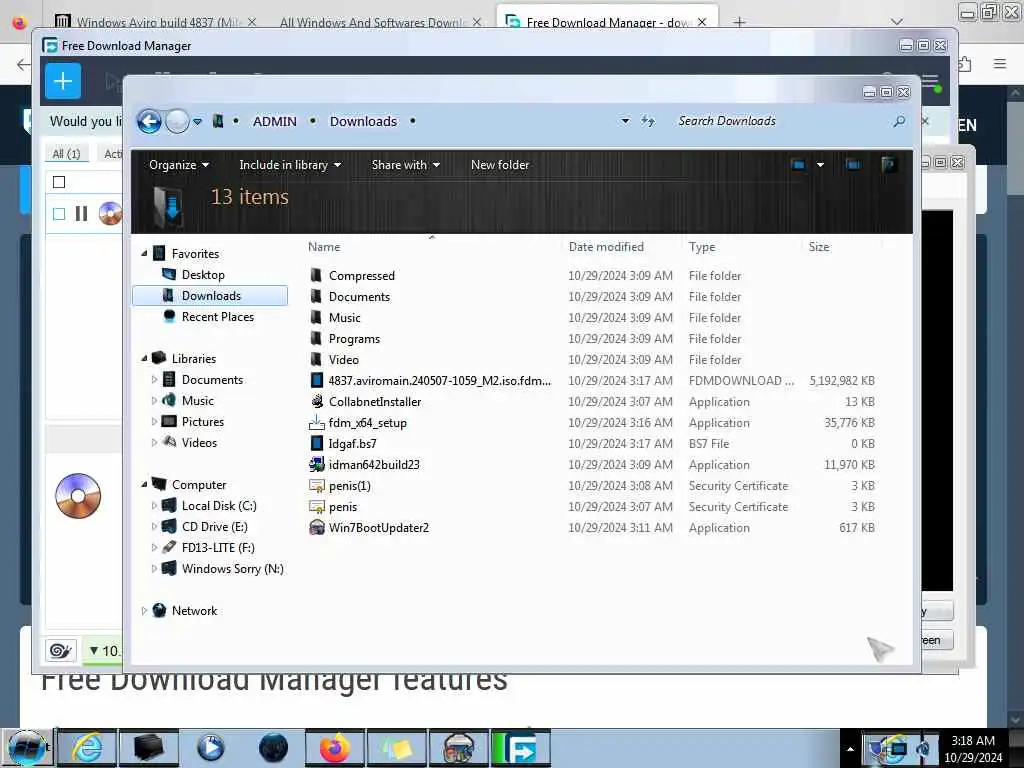Select the 4837.aviromain iso.fdm file
Viewport: 1024px width, 768px height.
440,381
